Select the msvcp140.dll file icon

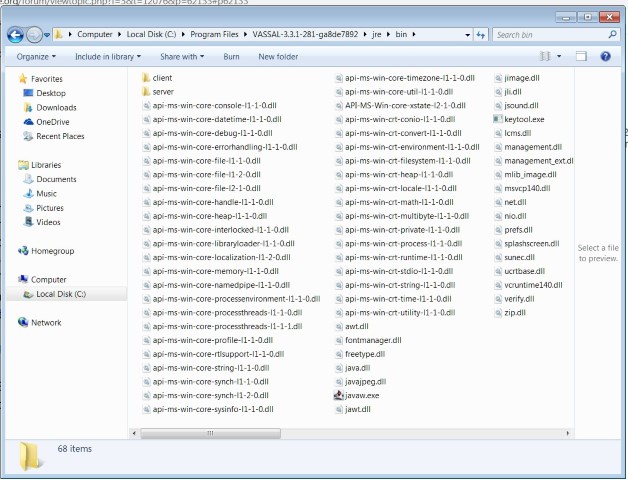498,188
